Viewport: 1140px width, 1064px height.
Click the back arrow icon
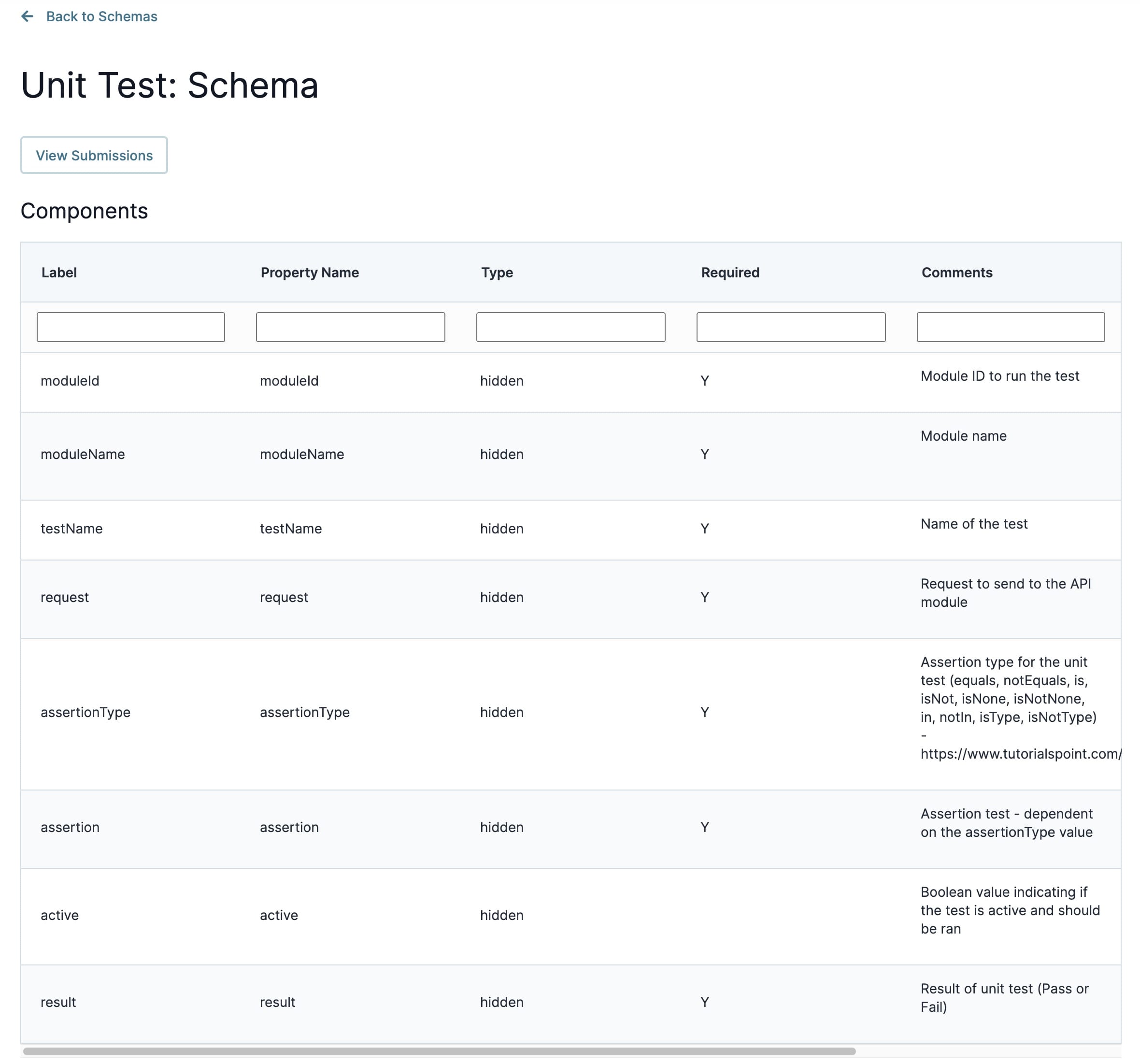tap(27, 16)
